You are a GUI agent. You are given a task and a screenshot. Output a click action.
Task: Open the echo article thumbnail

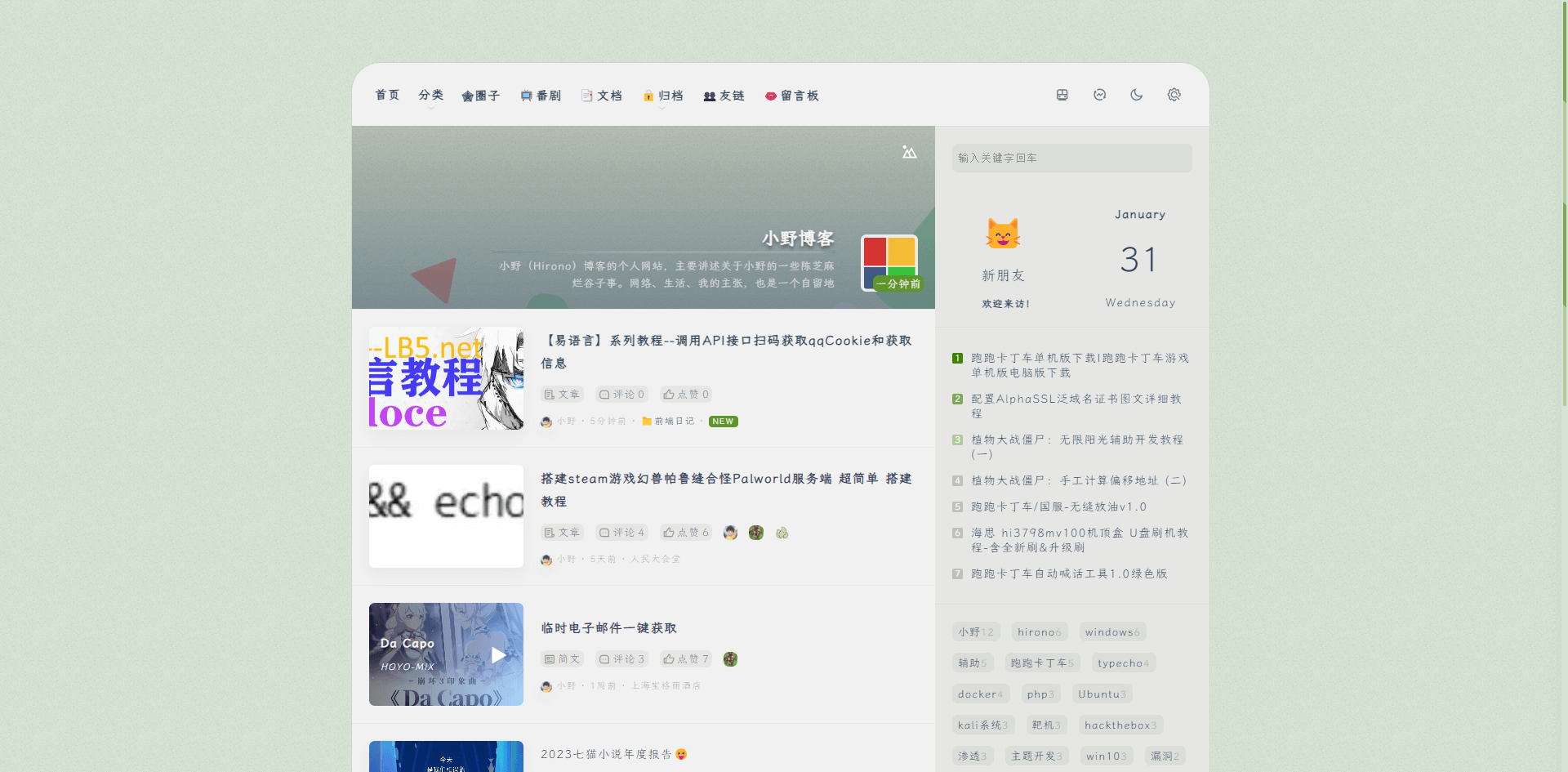[x=446, y=516]
